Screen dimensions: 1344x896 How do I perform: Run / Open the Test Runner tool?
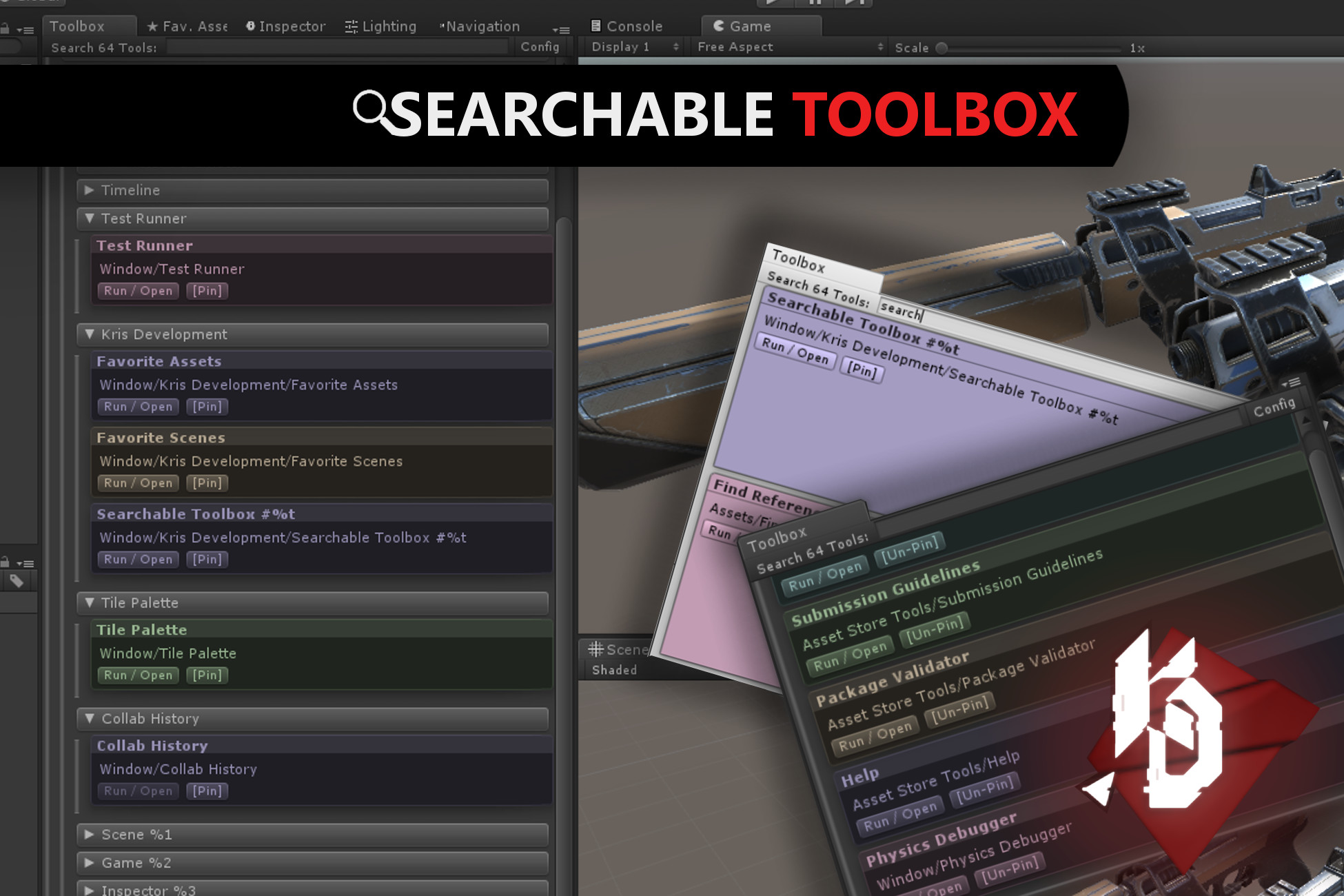click(x=138, y=291)
